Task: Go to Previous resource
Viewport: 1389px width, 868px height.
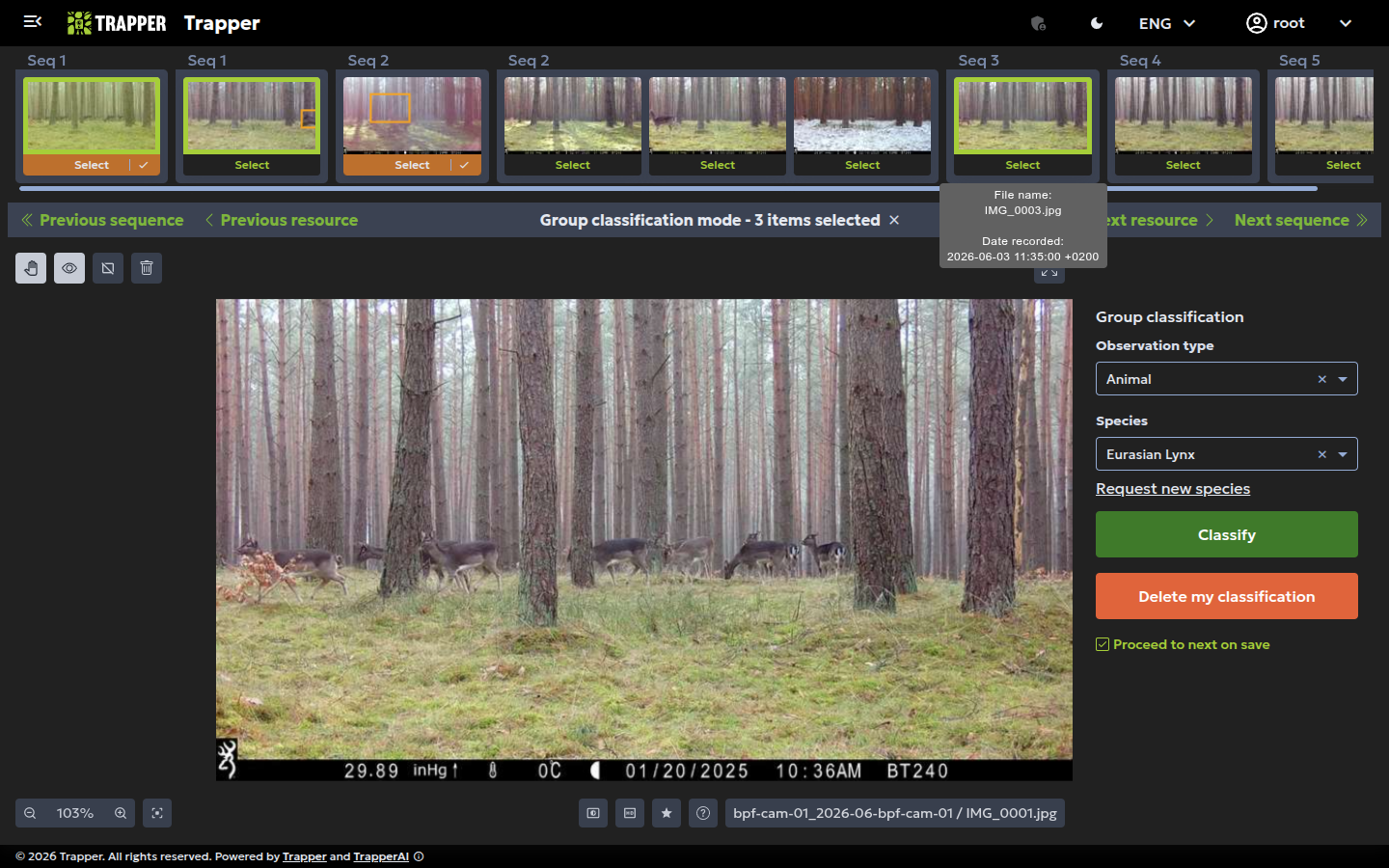Action: 288,220
